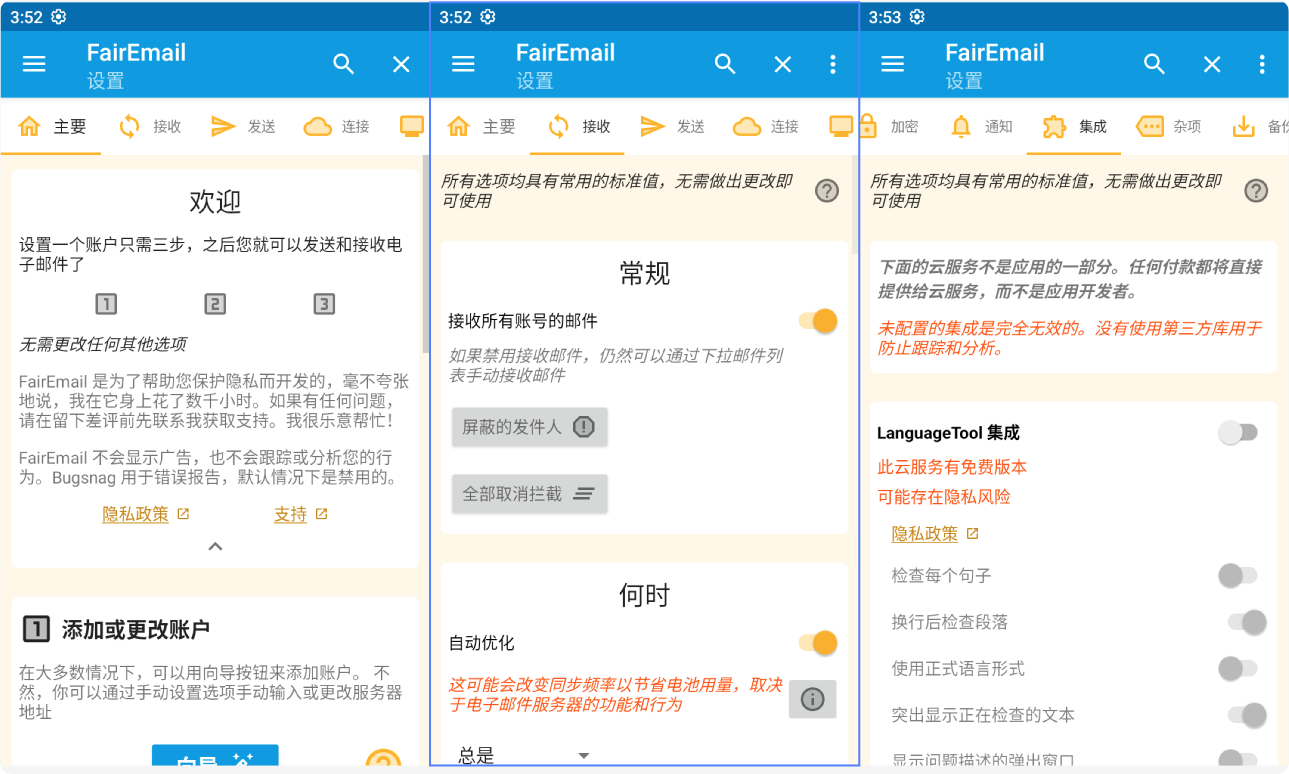Tap help question mark in middle screen
This screenshot has height=774, width=1289.
point(827,190)
